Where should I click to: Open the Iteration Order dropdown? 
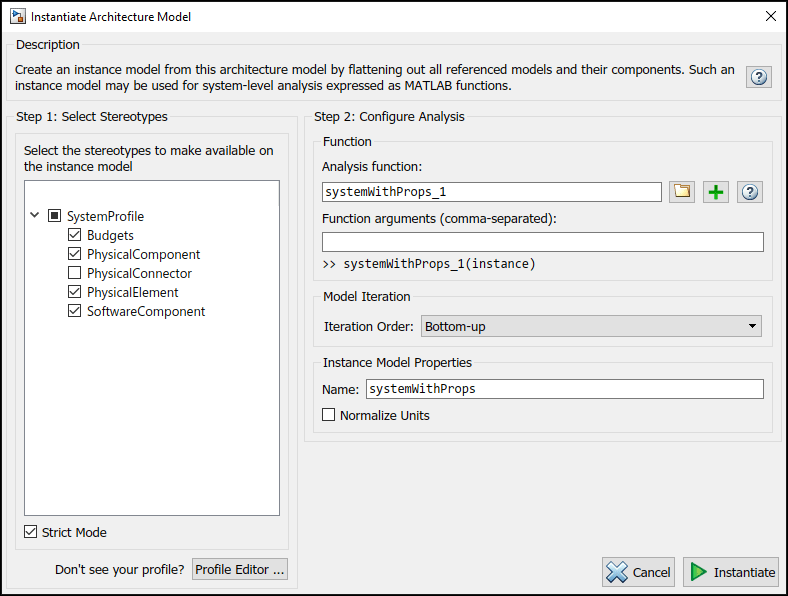(x=591, y=326)
